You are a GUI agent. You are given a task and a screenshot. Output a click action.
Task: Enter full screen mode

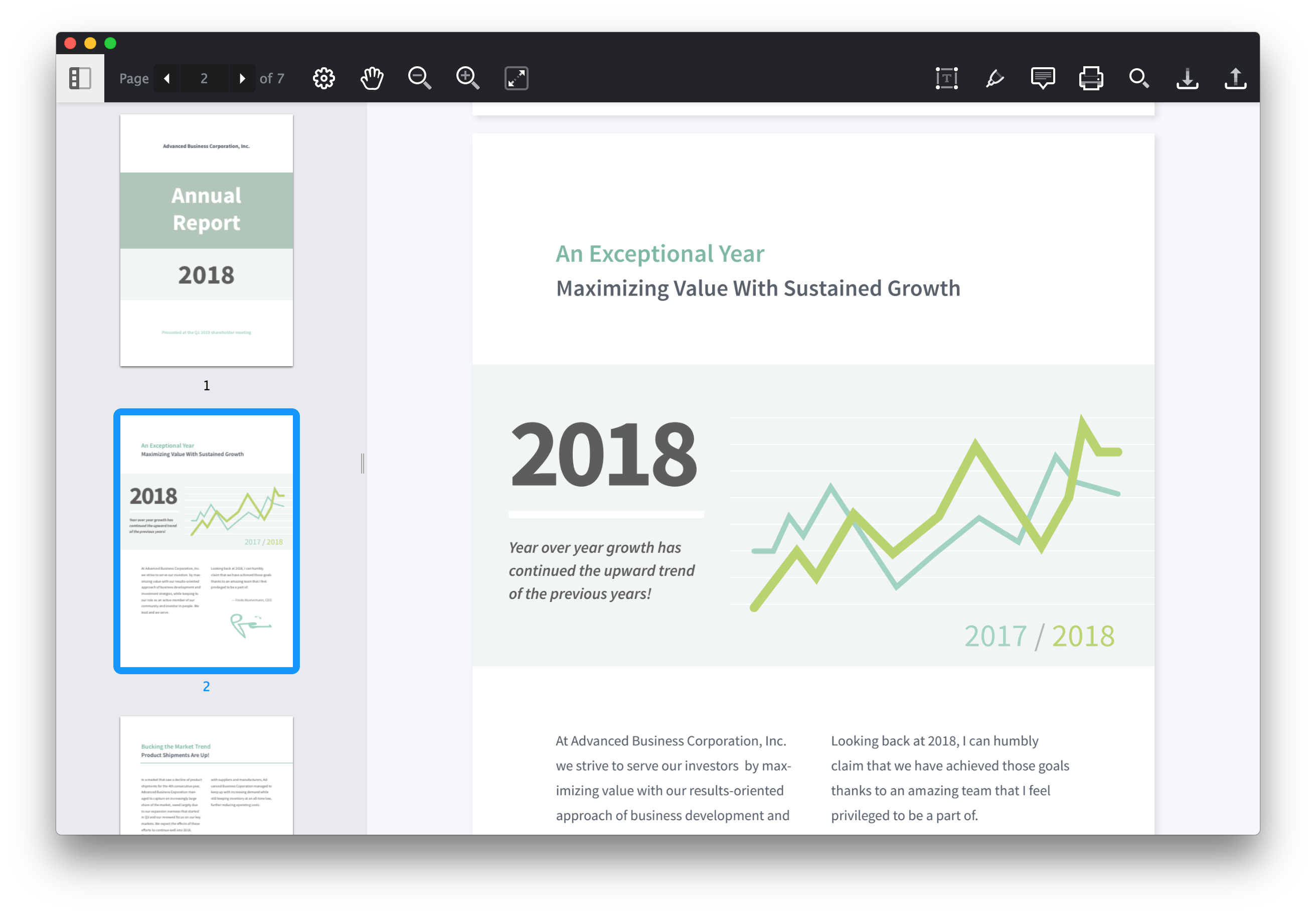point(516,79)
